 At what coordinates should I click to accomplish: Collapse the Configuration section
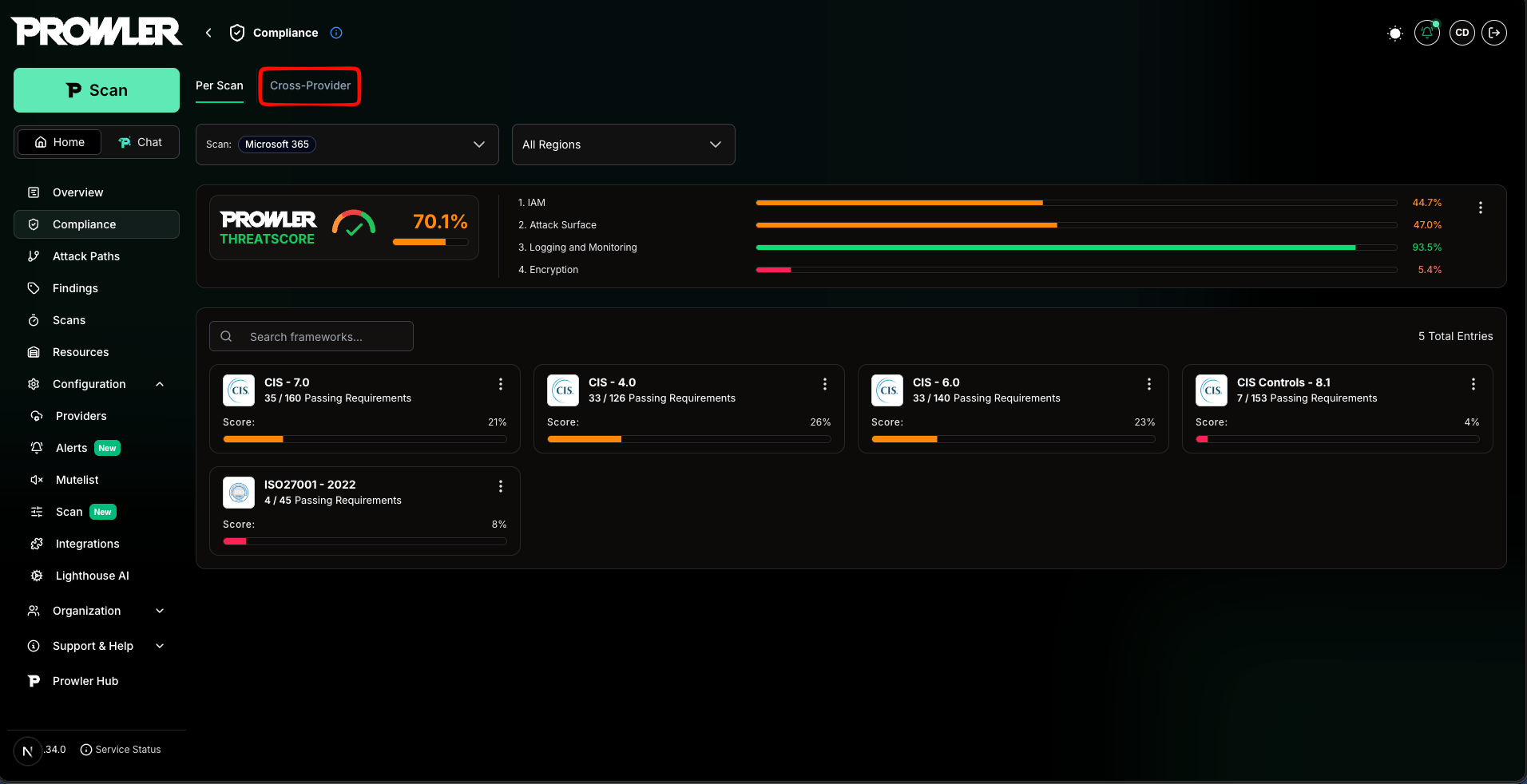[x=97, y=384]
